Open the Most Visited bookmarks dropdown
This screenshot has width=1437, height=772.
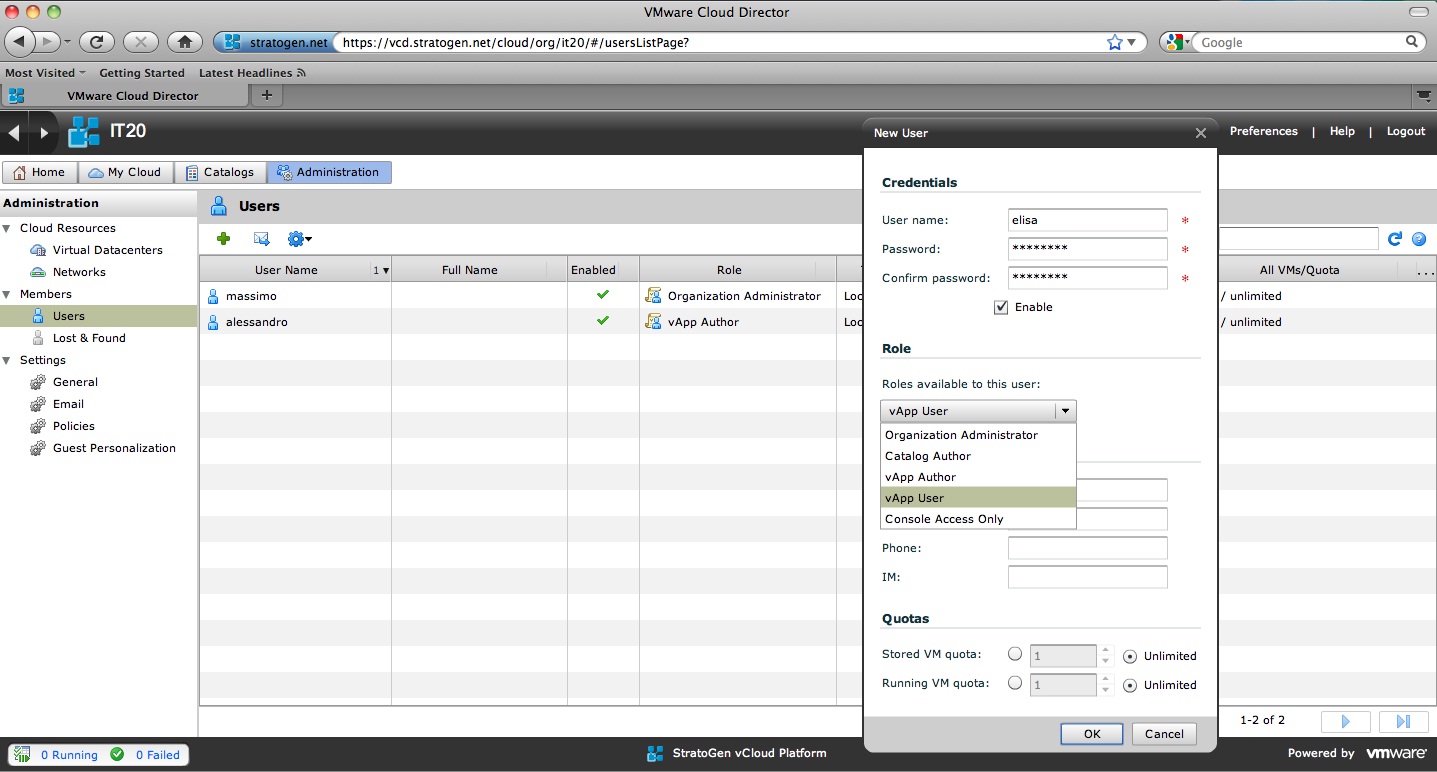[45, 73]
